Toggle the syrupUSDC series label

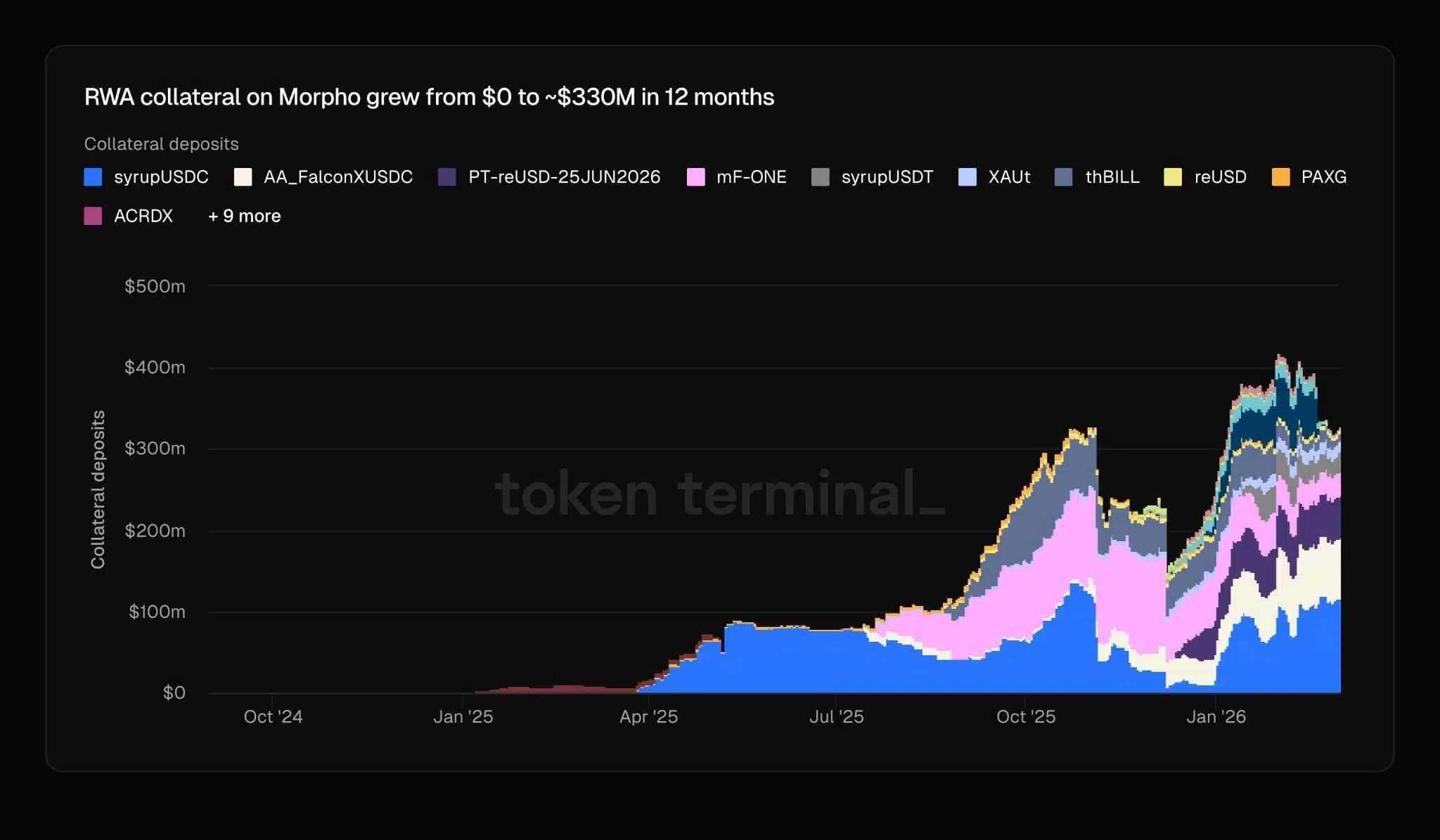pos(161,177)
